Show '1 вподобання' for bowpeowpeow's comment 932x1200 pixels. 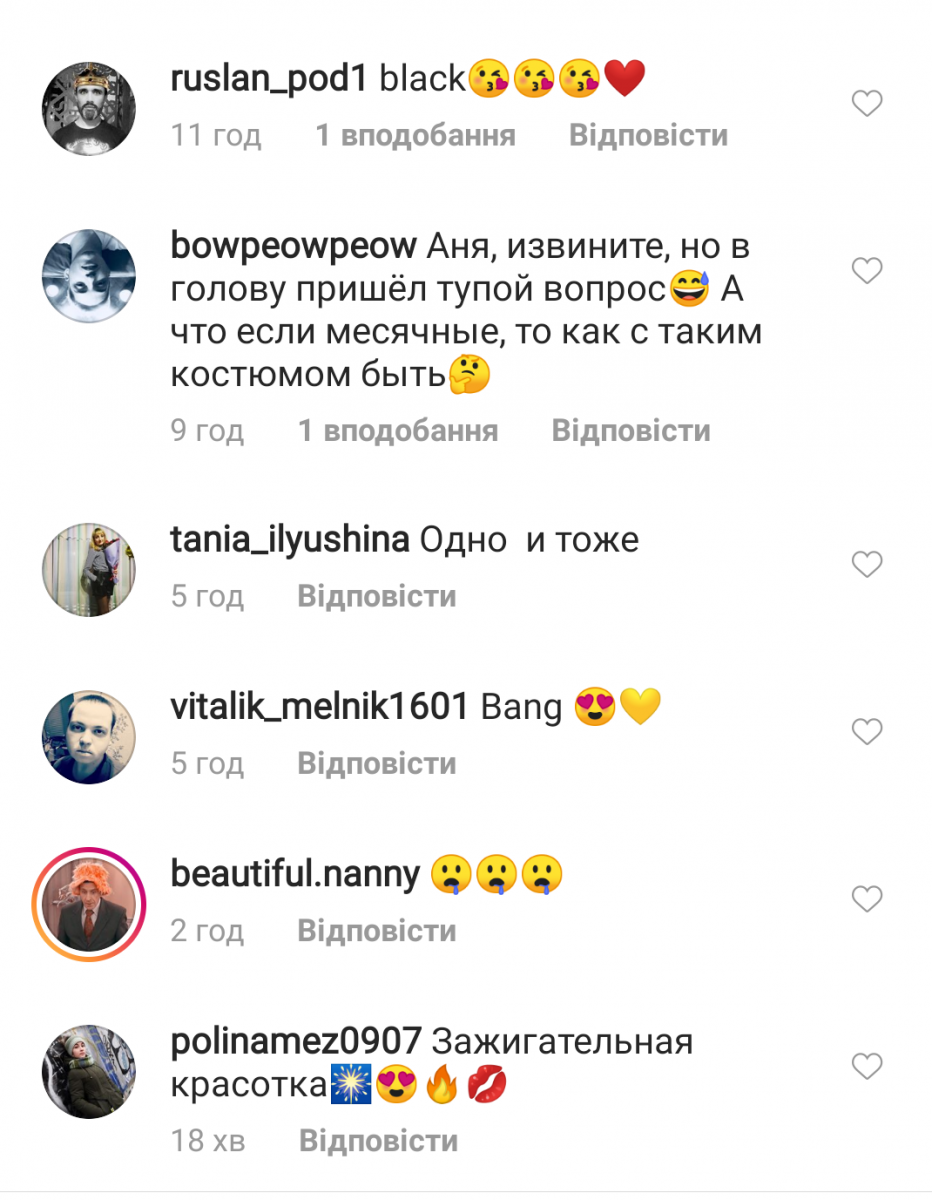coord(398,431)
